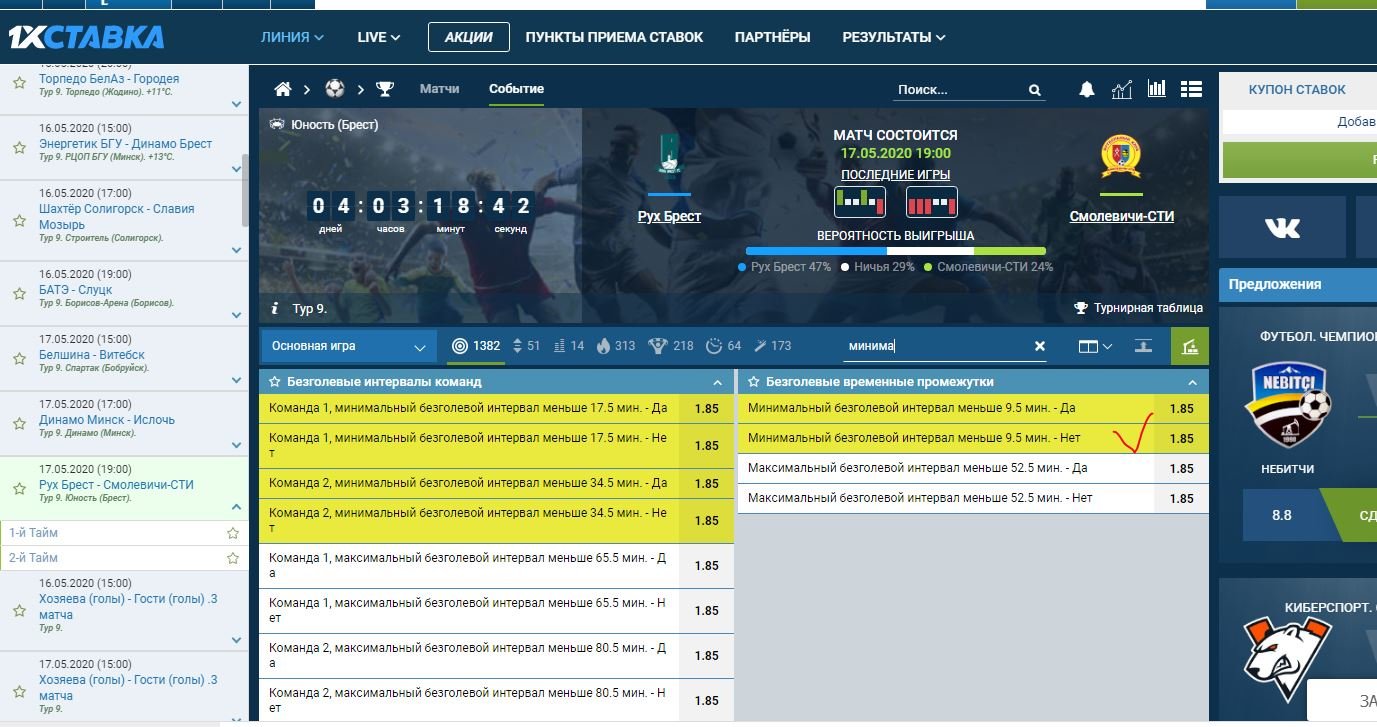Star the Белшина - Витебск match
1377x727 pixels.
pyautogui.click(x=19, y=359)
